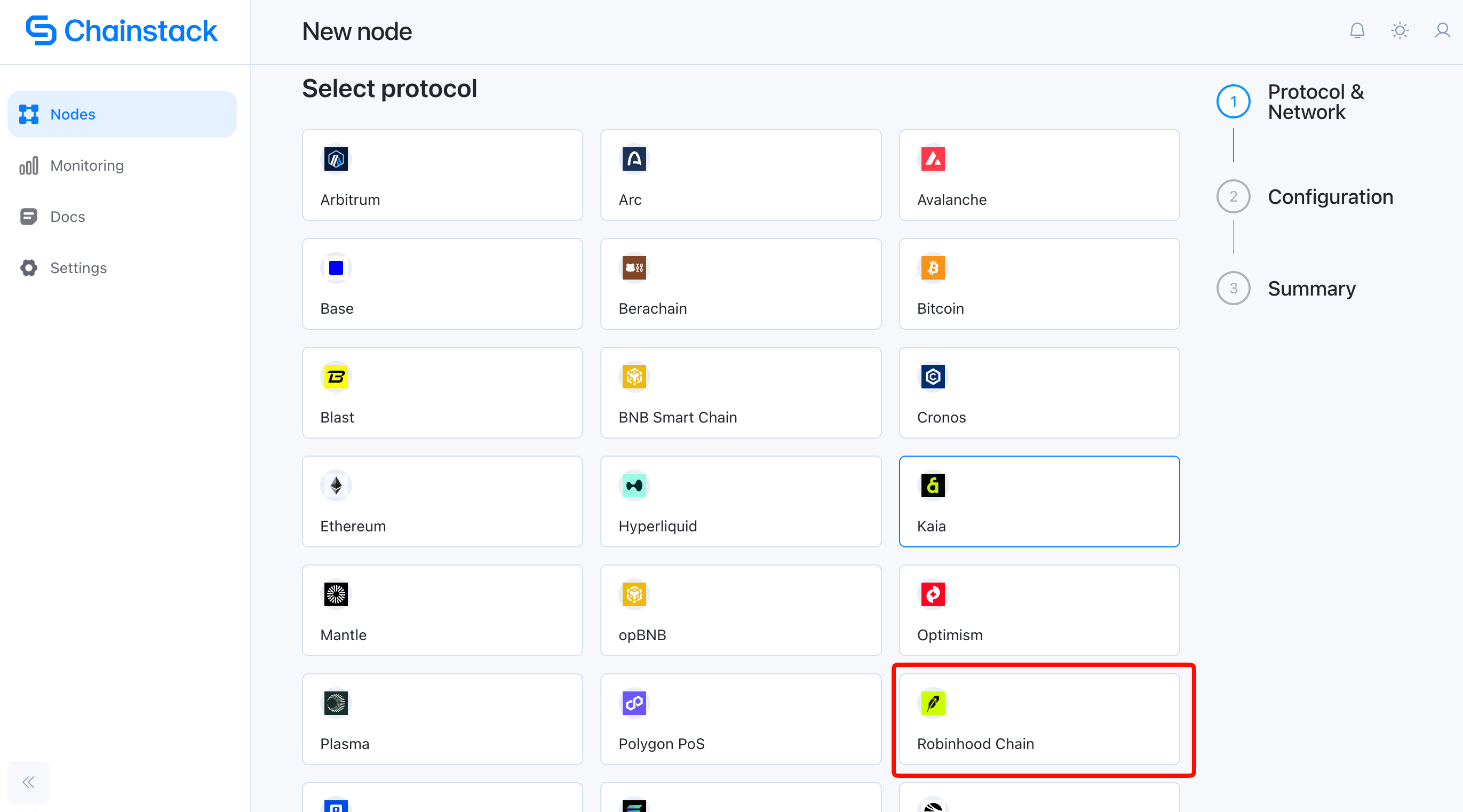The height and width of the screenshot is (812, 1463).
Task: Open Nodes in the sidebar
Action: click(122, 114)
